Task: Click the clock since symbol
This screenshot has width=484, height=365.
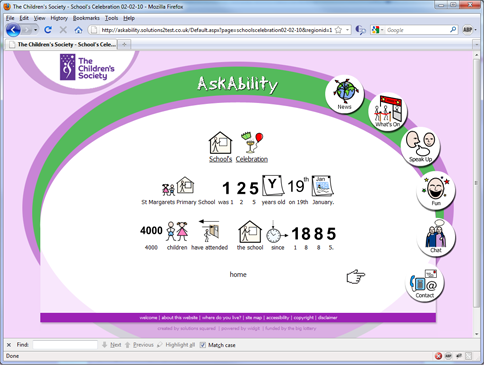Action: (x=277, y=232)
